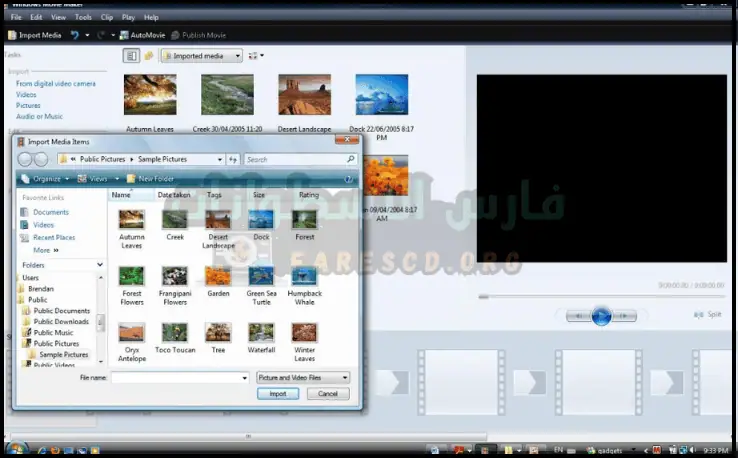The height and width of the screenshot is (458, 738).
Task: Click the preview seek bar
Action: point(600,296)
